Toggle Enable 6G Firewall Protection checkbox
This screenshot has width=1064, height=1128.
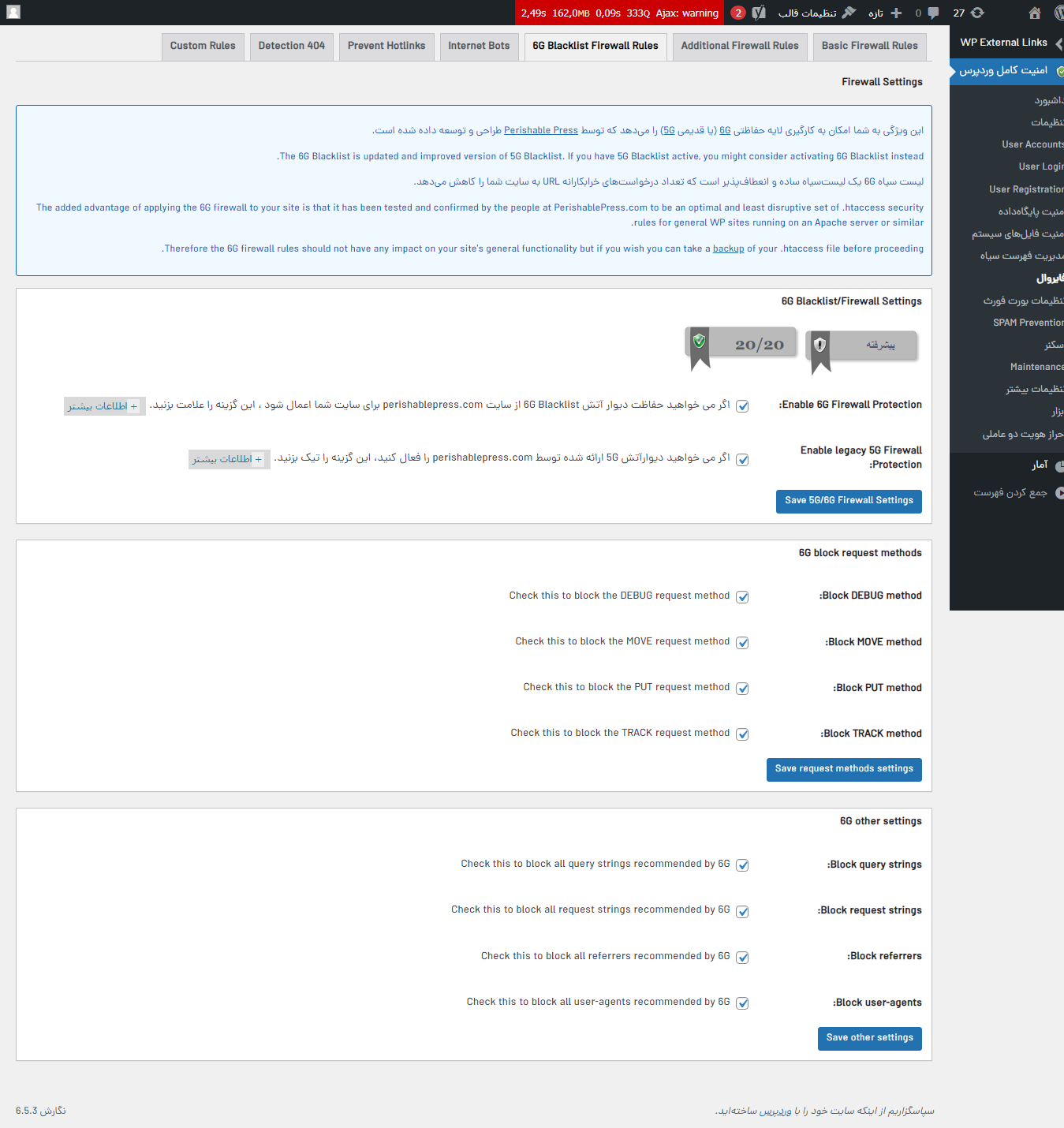click(742, 406)
